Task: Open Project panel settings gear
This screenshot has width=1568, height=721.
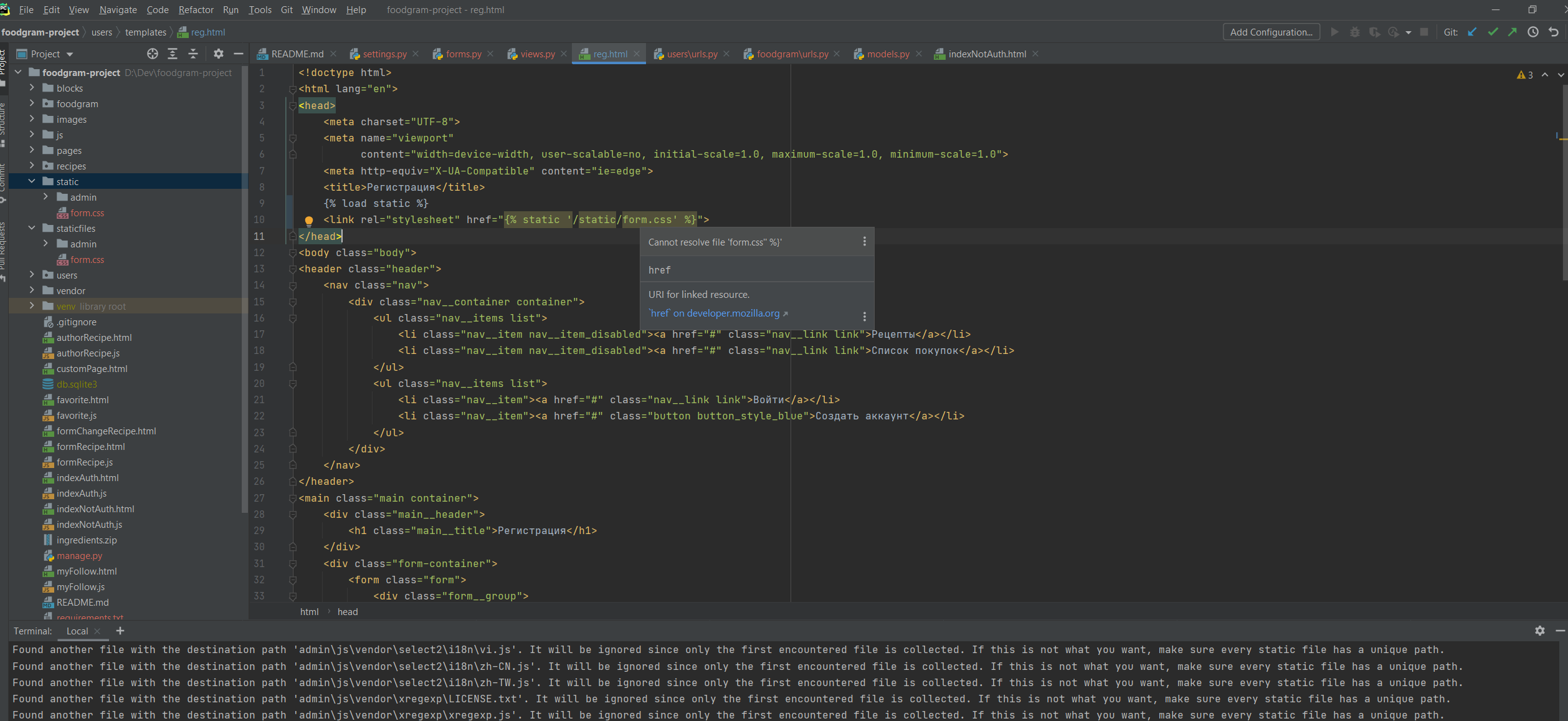Action: 218,54
